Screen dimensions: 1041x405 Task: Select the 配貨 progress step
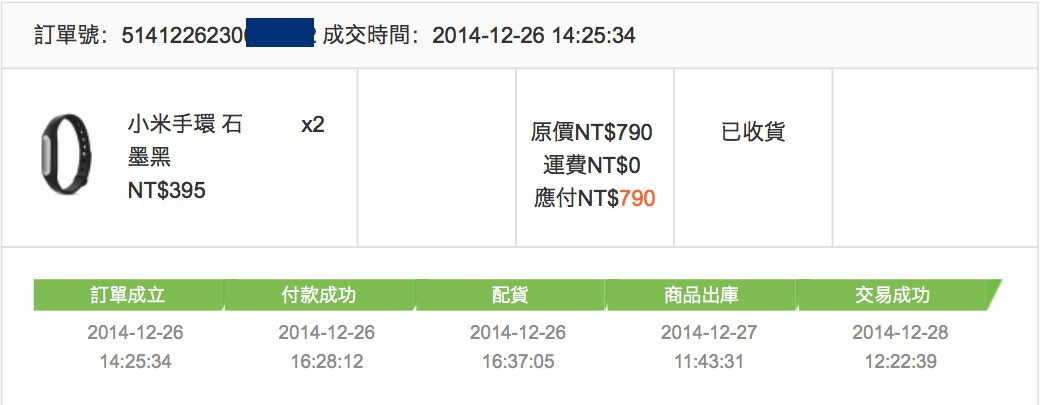[x=510, y=295]
